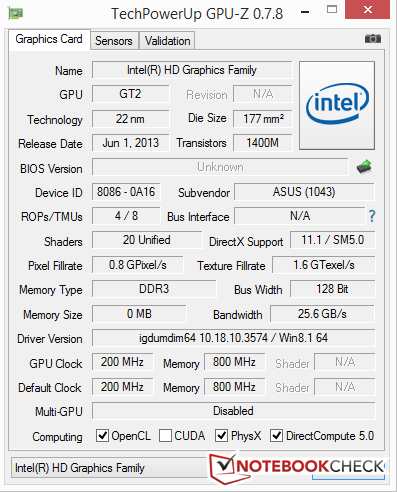This screenshot has height=492, width=397.
Task: Click the Subvendor ASUS field
Action: [x=304, y=192]
